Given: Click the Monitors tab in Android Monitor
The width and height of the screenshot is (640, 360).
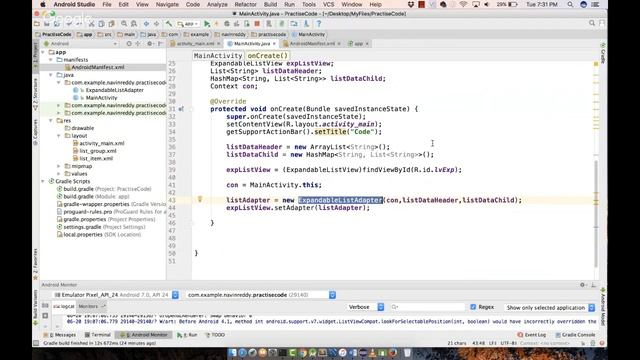Looking at the screenshot, I should [91, 306].
